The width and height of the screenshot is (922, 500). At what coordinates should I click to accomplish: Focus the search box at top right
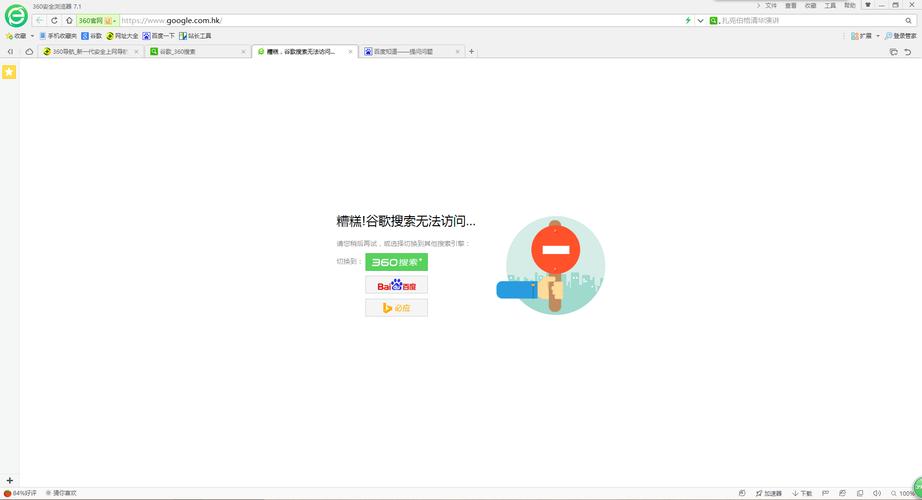[811, 21]
